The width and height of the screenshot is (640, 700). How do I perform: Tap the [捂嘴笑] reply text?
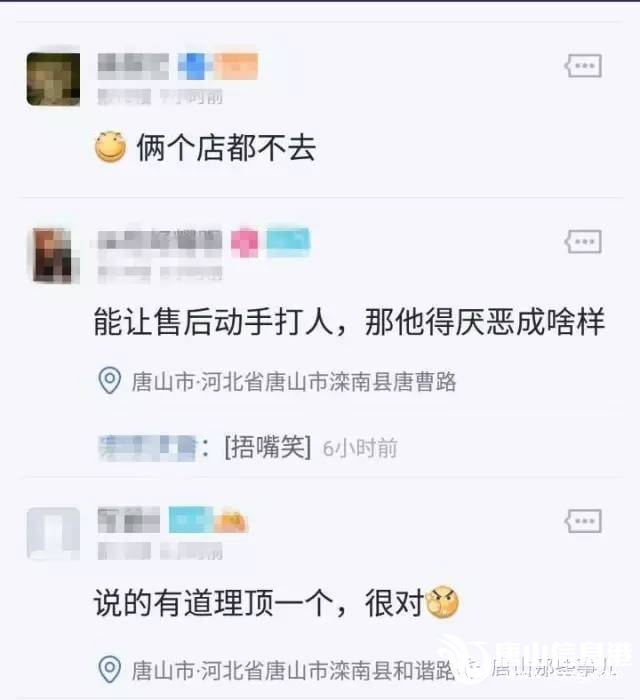[268, 447]
